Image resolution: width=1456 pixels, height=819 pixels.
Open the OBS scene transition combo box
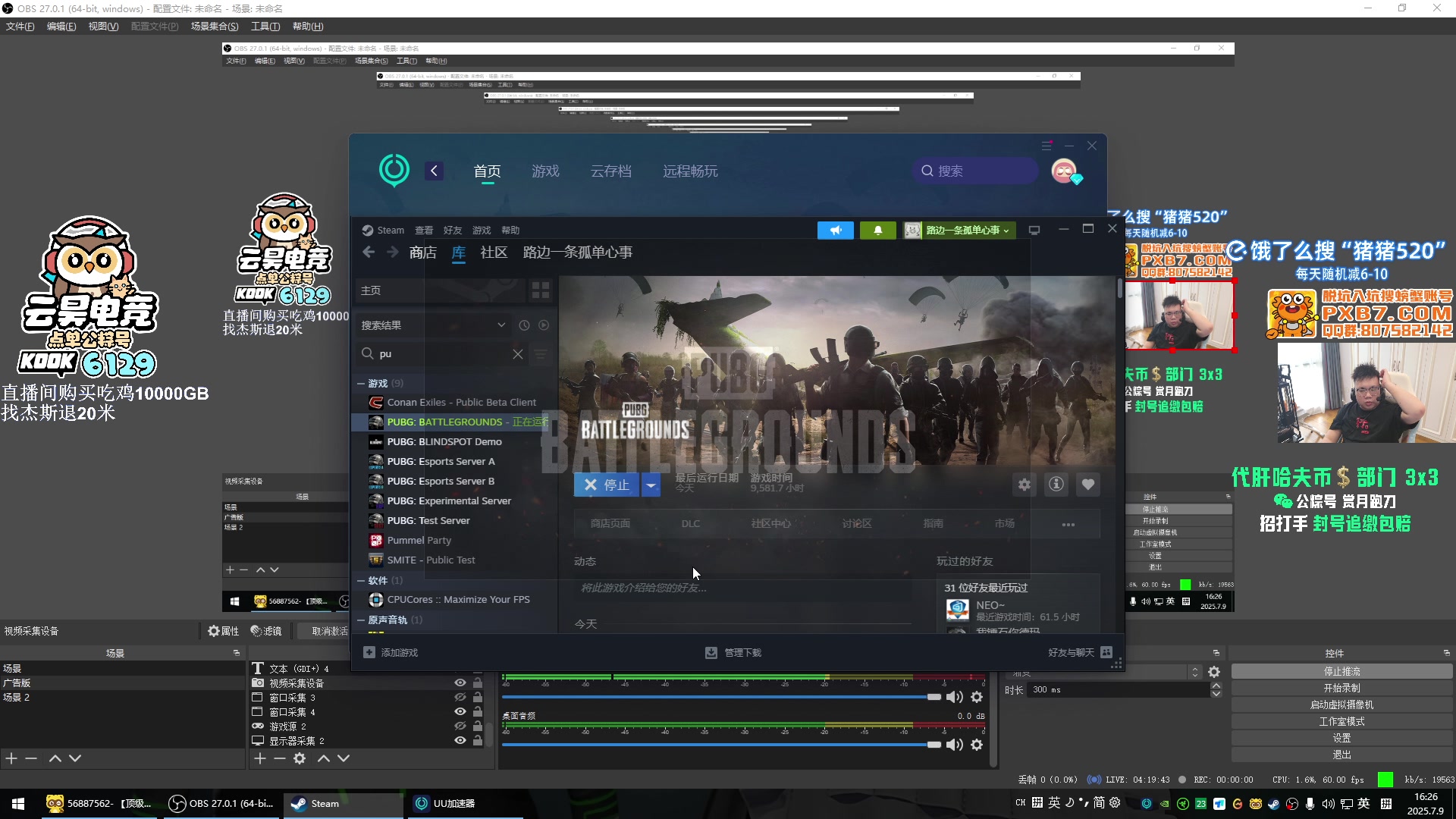click(x=1103, y=672)
